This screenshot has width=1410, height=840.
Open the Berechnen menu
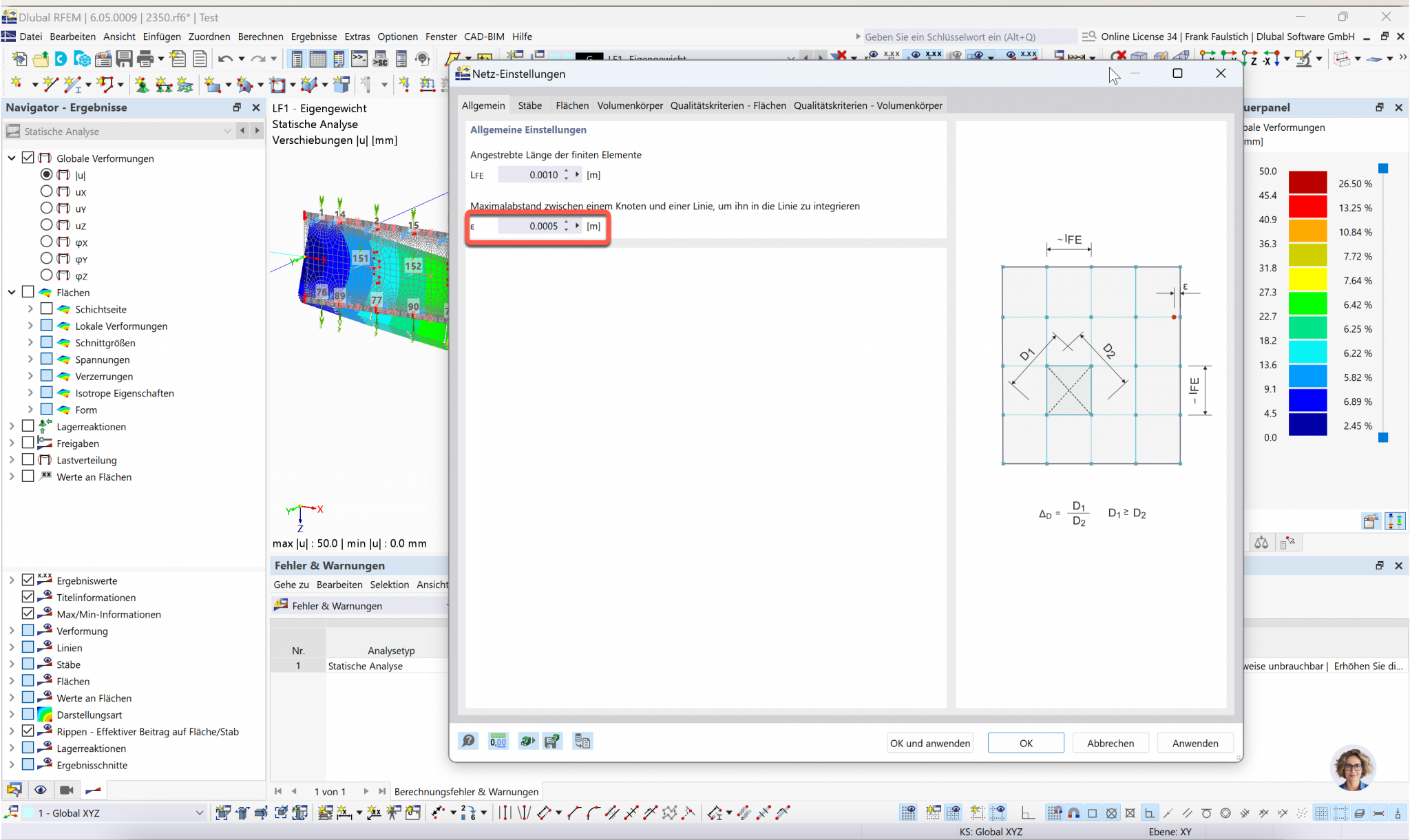(260, 36)
